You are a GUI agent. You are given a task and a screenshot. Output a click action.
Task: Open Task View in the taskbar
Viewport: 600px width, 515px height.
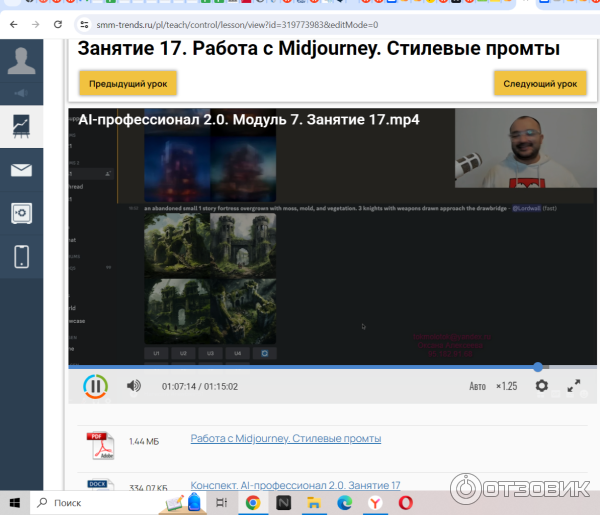pyautogui.click(x=222, y=503)
